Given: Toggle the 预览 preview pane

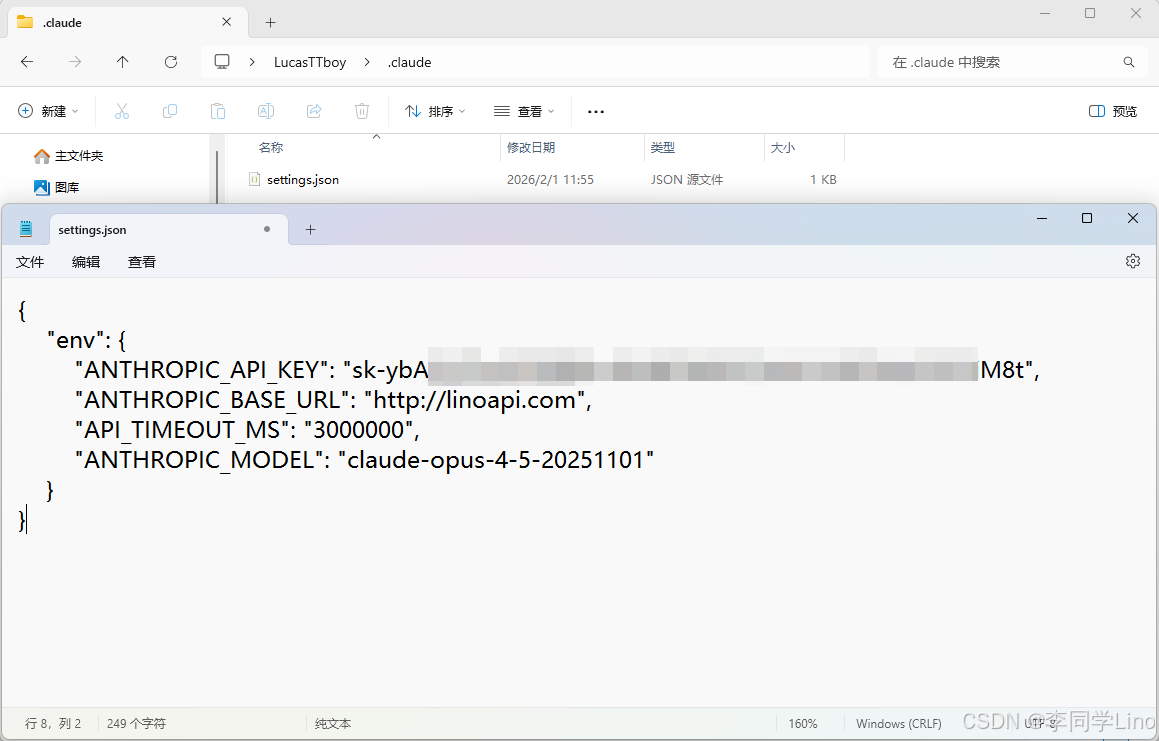Looking at the screenshot, I should tap(1112, 111).
